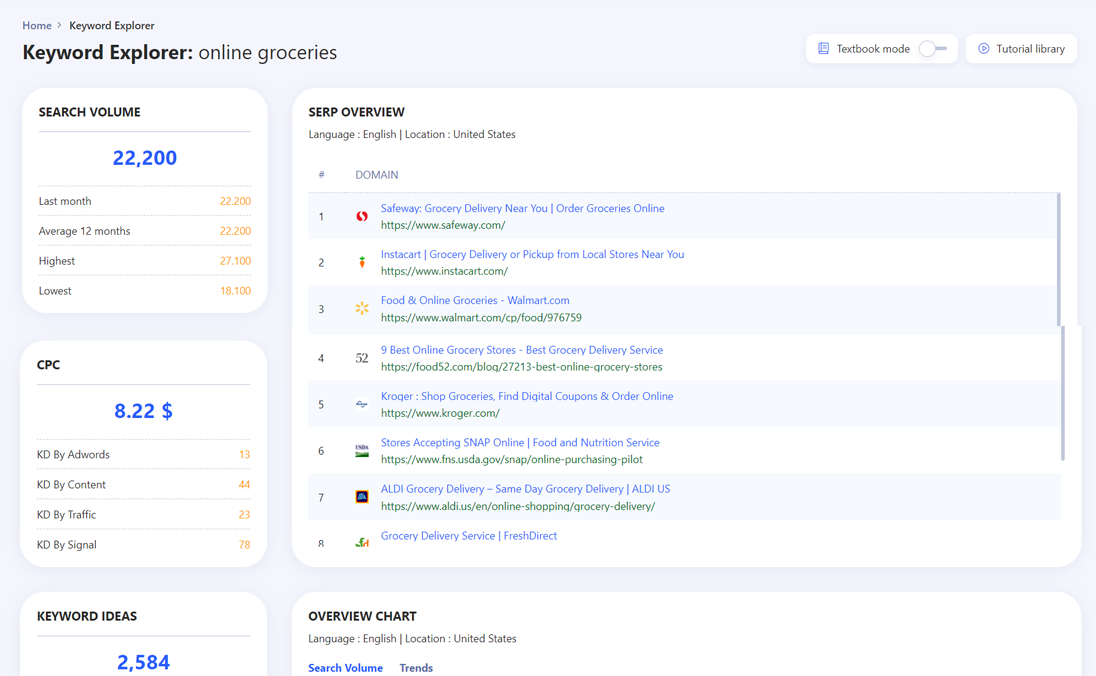
Task: Open the Tutorial library
Action: point(1021,49)
